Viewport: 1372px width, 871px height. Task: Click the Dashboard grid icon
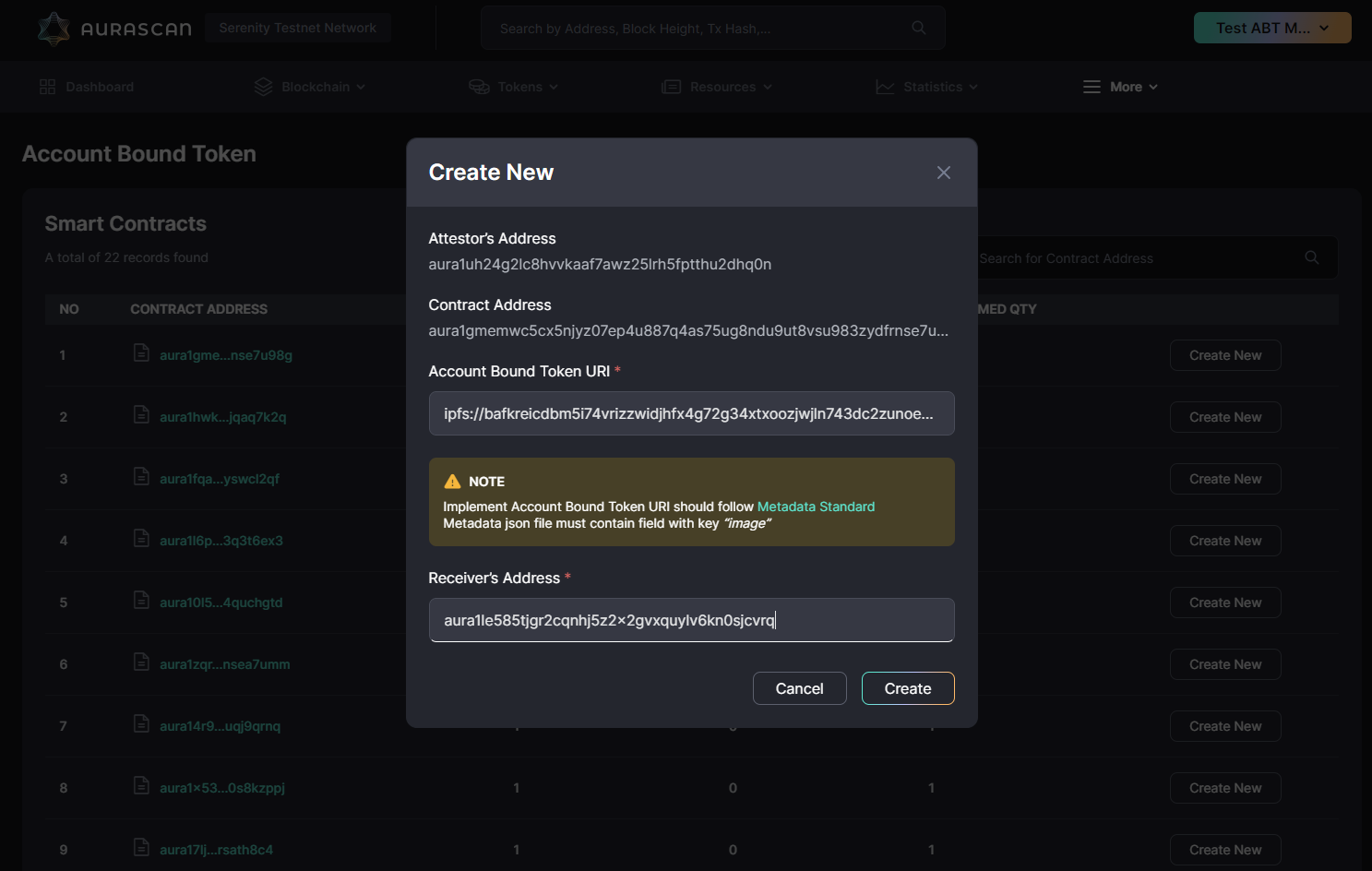47,87
